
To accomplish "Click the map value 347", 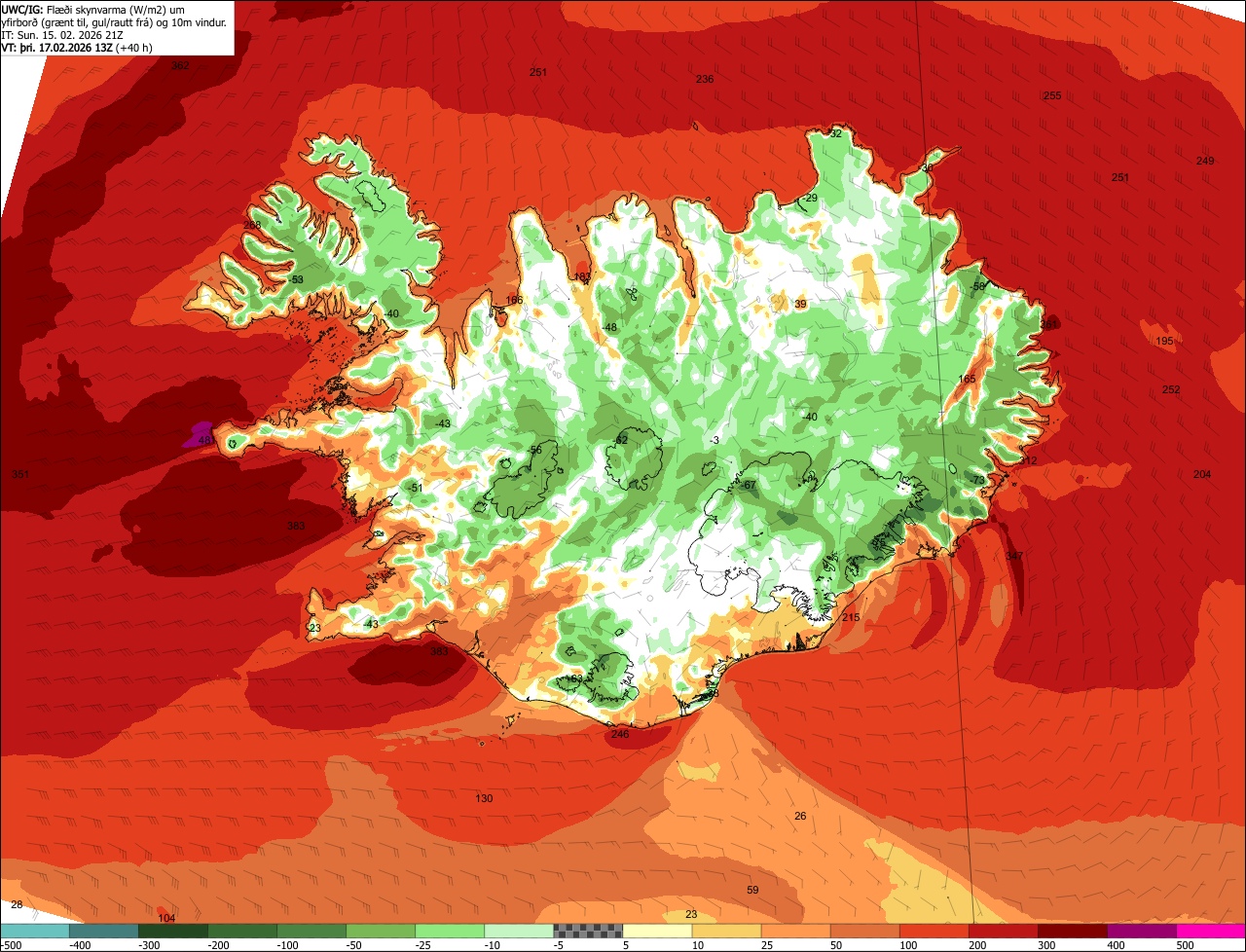I will pos(1014,556).
